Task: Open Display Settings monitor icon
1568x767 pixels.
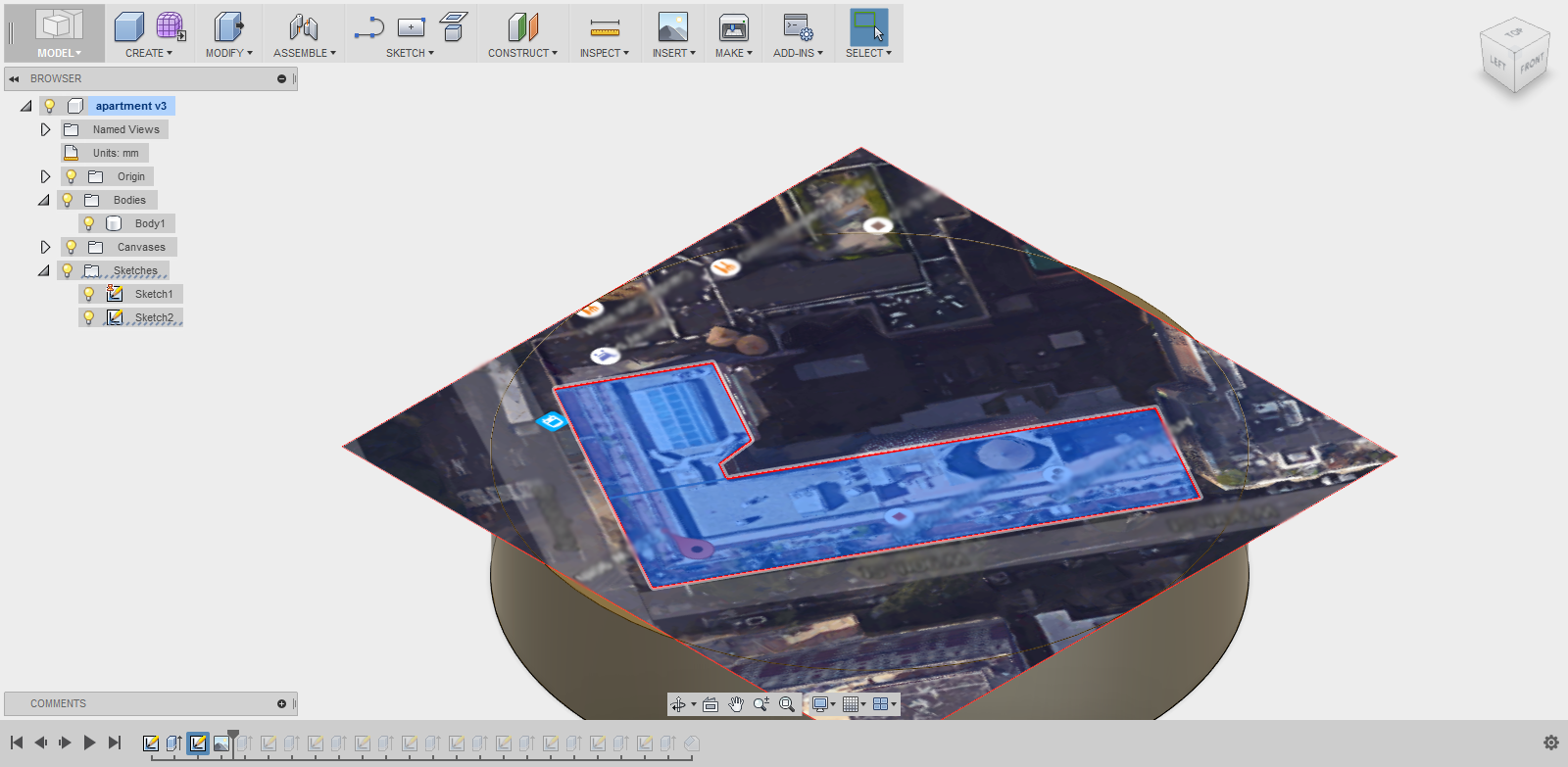Action: tap(820, 704)
